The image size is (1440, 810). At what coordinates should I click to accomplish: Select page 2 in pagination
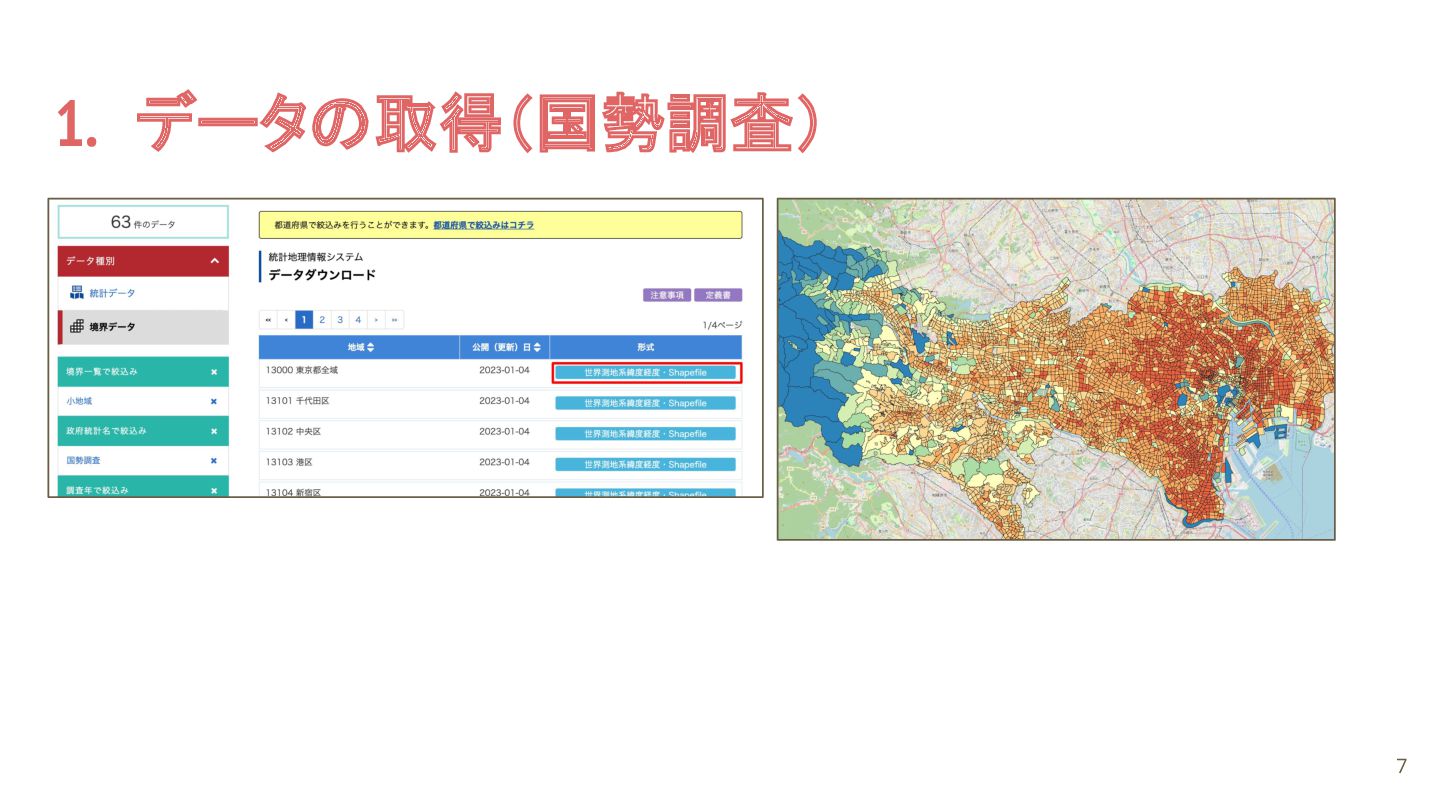pyautogui.click(x=322, y=320)
